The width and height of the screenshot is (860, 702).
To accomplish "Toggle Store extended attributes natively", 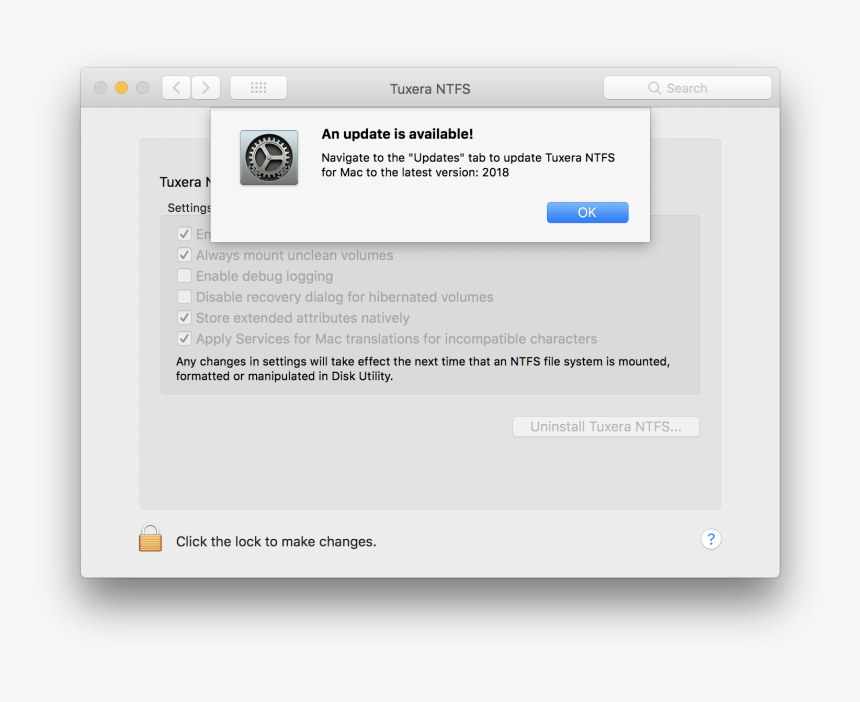I will pyautogui.click(x=184, y=318).
